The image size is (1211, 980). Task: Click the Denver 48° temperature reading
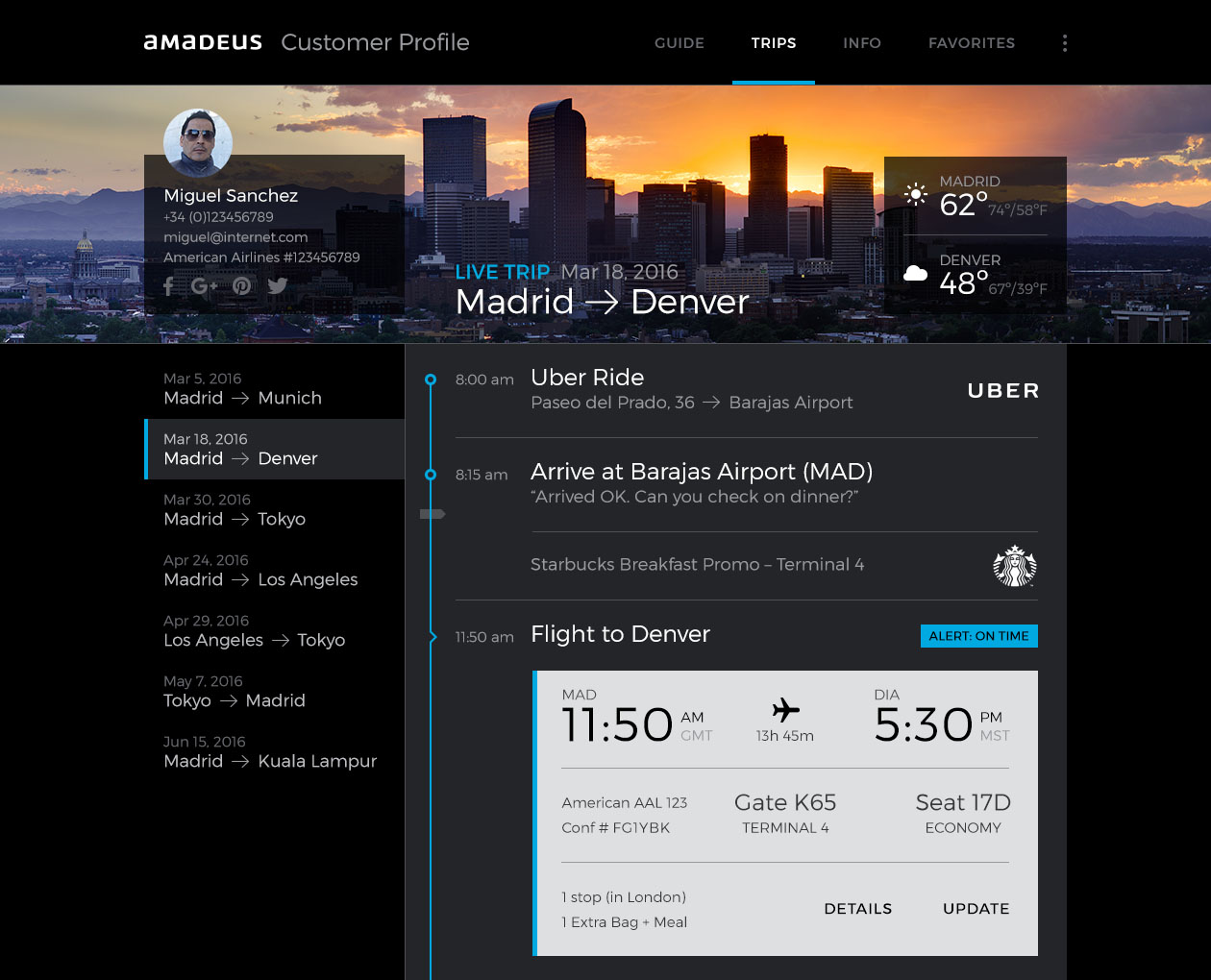pos(964,284)
